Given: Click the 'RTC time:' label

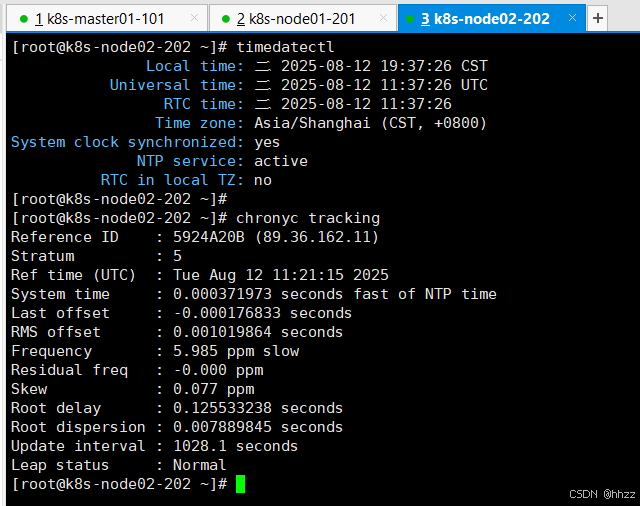Looking at the screenshot, I should (204, 104).
